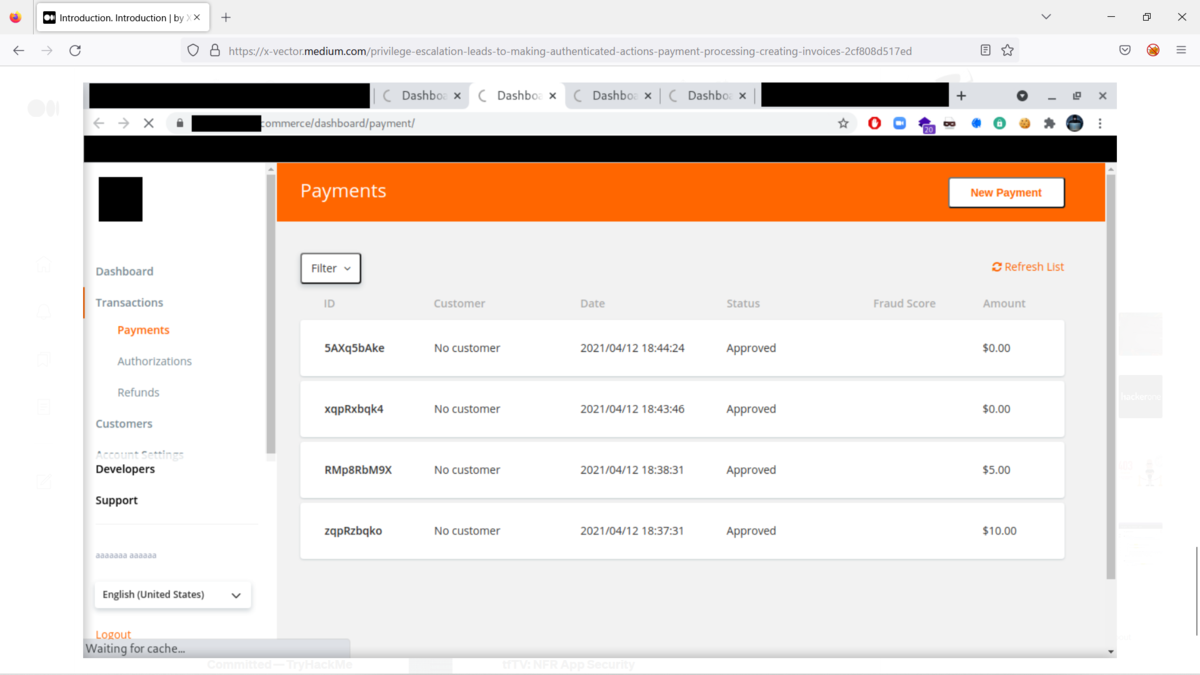Image resolution: width=1200 pixels, height=675 pixels.
Task: Select Payments under Transactions
Action: pos(143,330)
